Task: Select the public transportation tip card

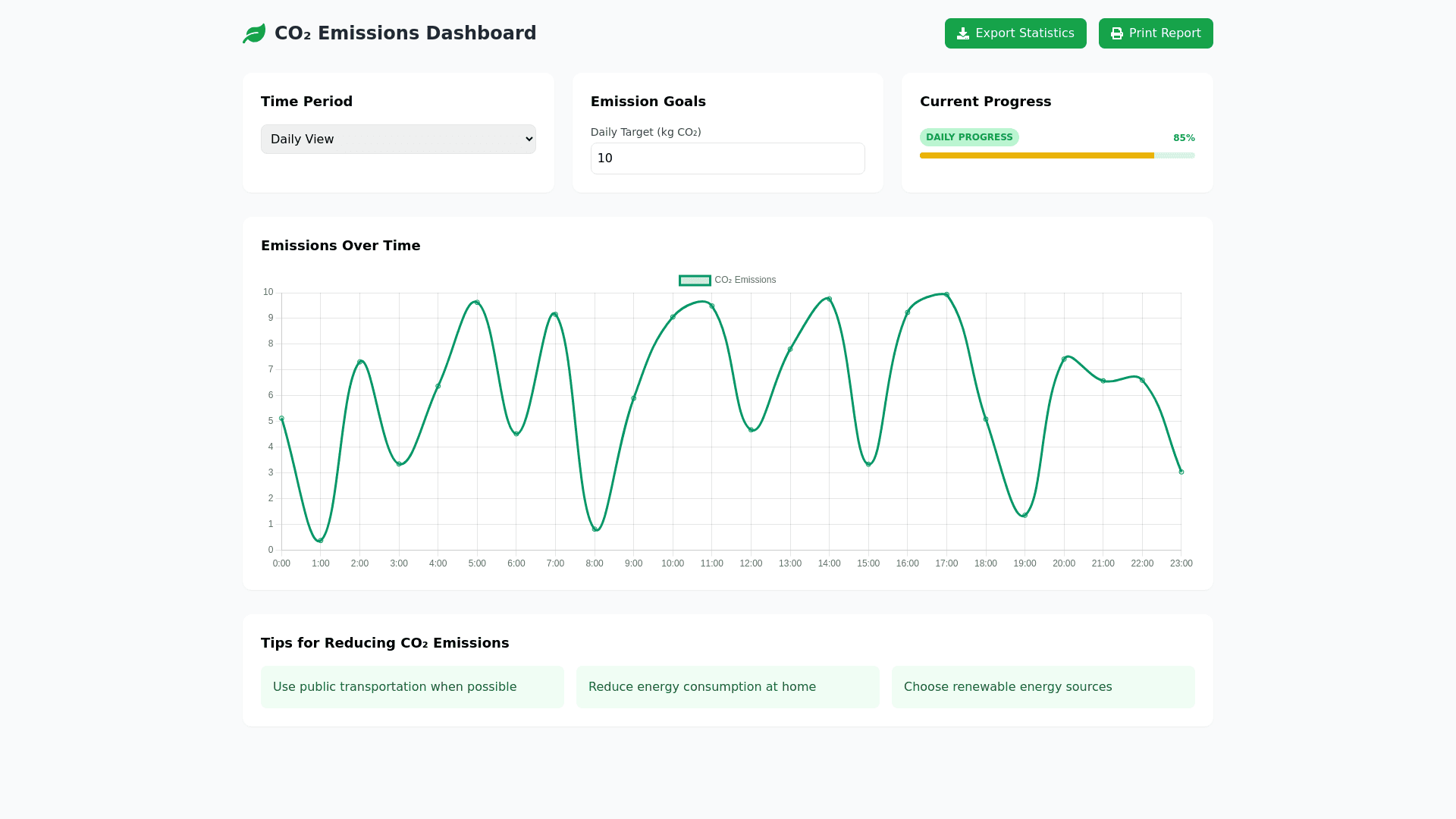Action: (412, 687)
